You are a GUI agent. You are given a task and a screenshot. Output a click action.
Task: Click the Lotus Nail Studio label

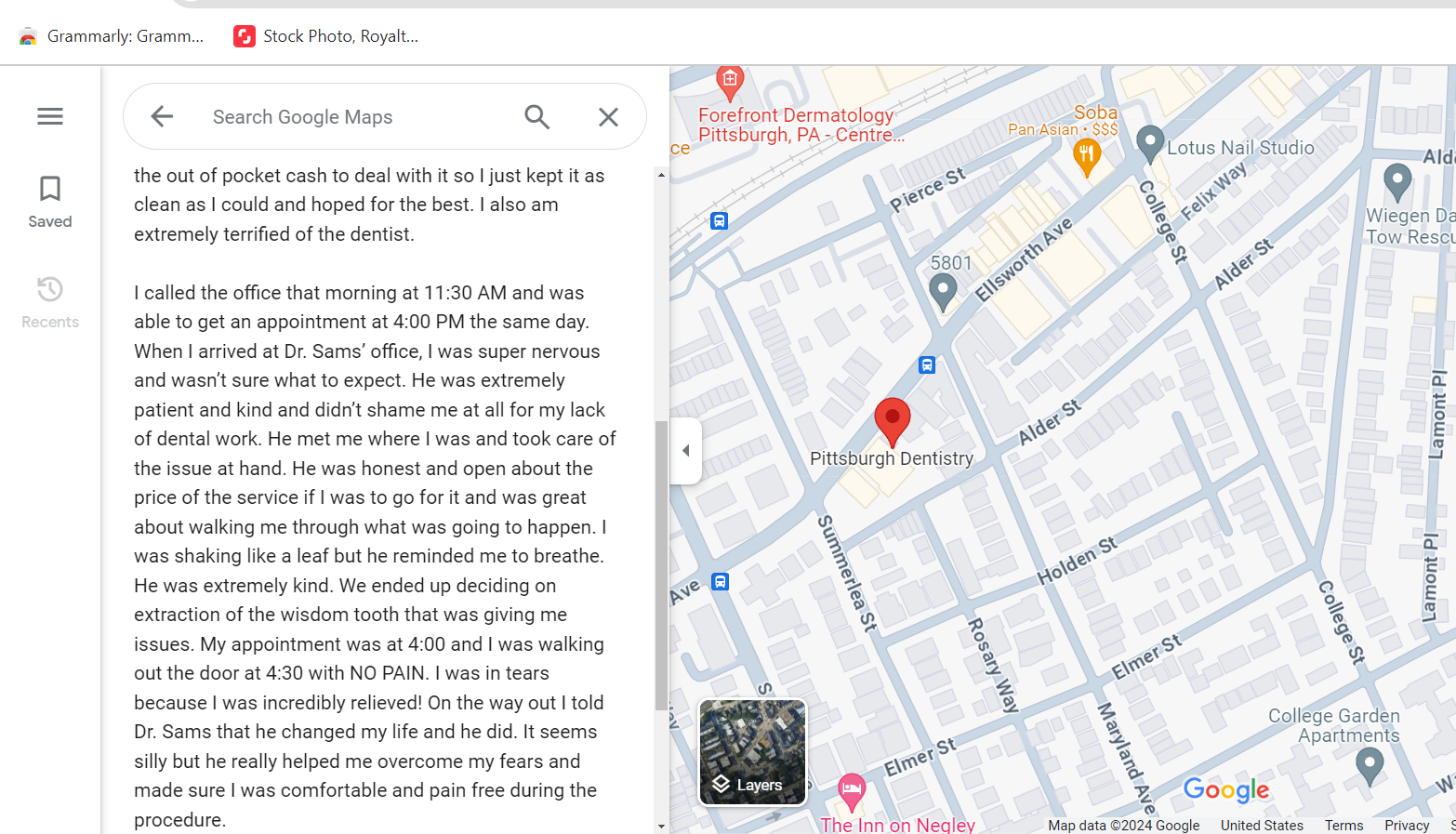pyautogui.click(x=1240, y=148)
